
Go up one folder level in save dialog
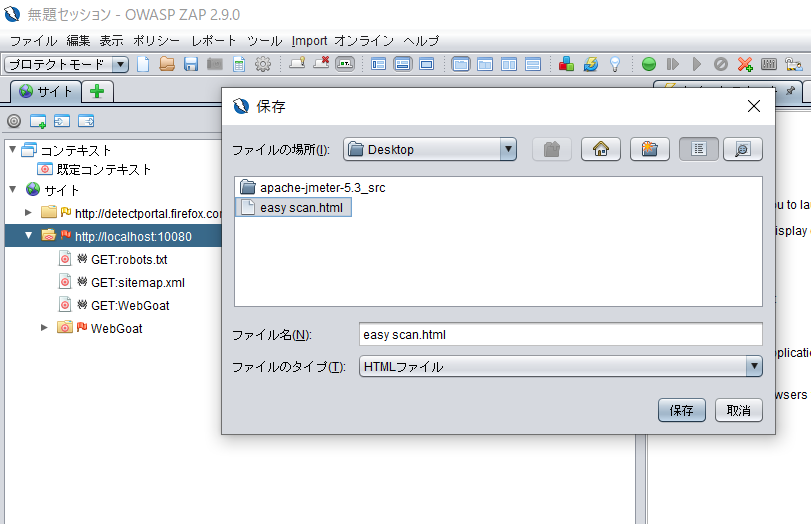click(552, 149)
